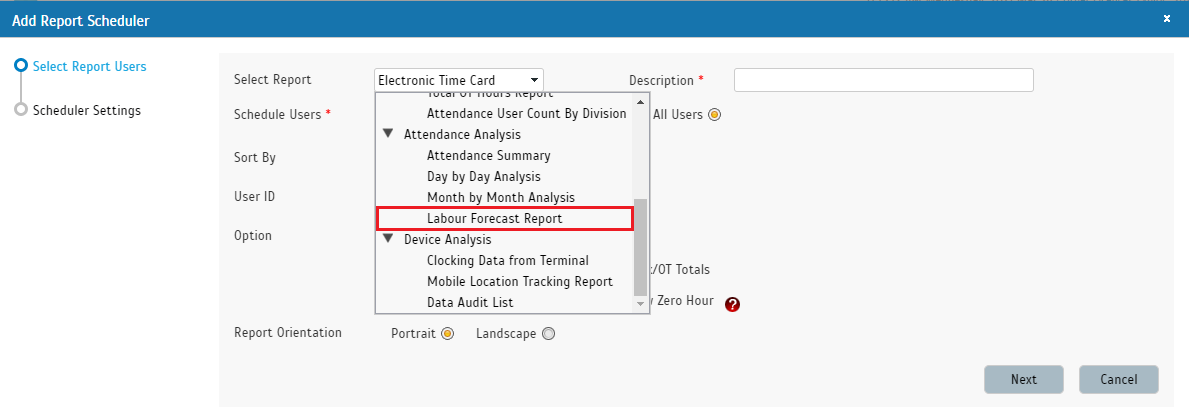Viewport: 1189px width, 407px height.
Task: Select Attendance Summary report option
Action: pos(488,156)
